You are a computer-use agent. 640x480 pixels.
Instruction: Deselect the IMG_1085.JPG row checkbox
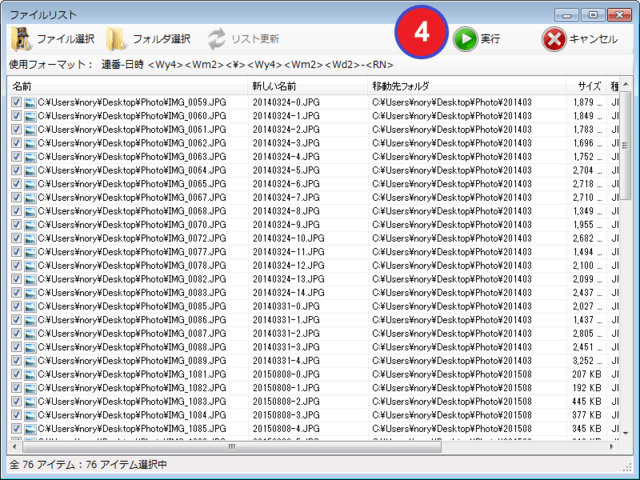[16, 428]
